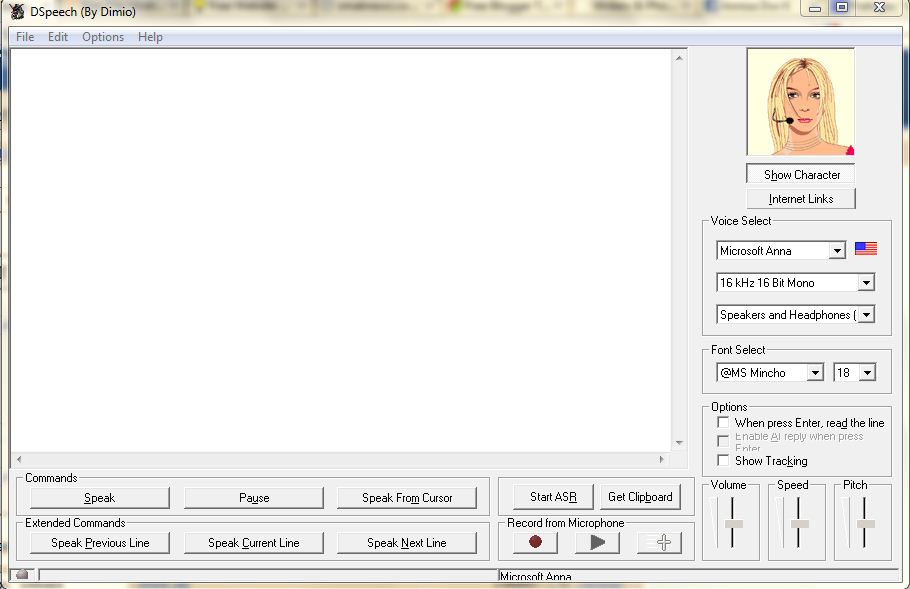
Task: Click the Show Character button
Action: tap(801, 175)
